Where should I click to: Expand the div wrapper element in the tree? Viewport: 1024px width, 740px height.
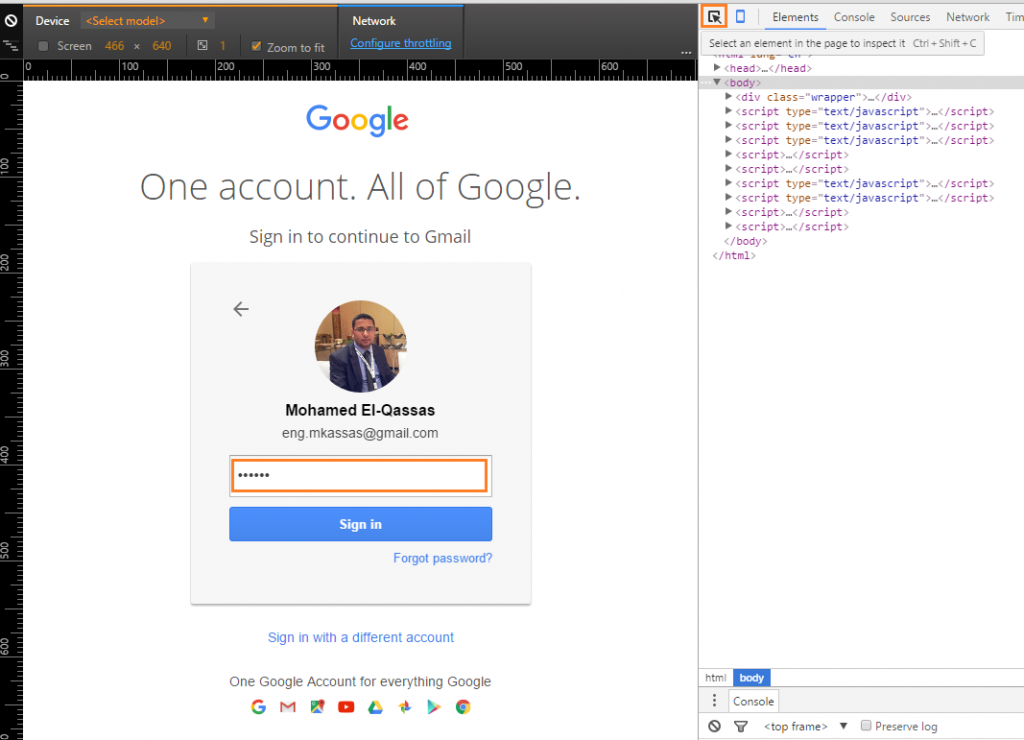[x=730, y=97]
